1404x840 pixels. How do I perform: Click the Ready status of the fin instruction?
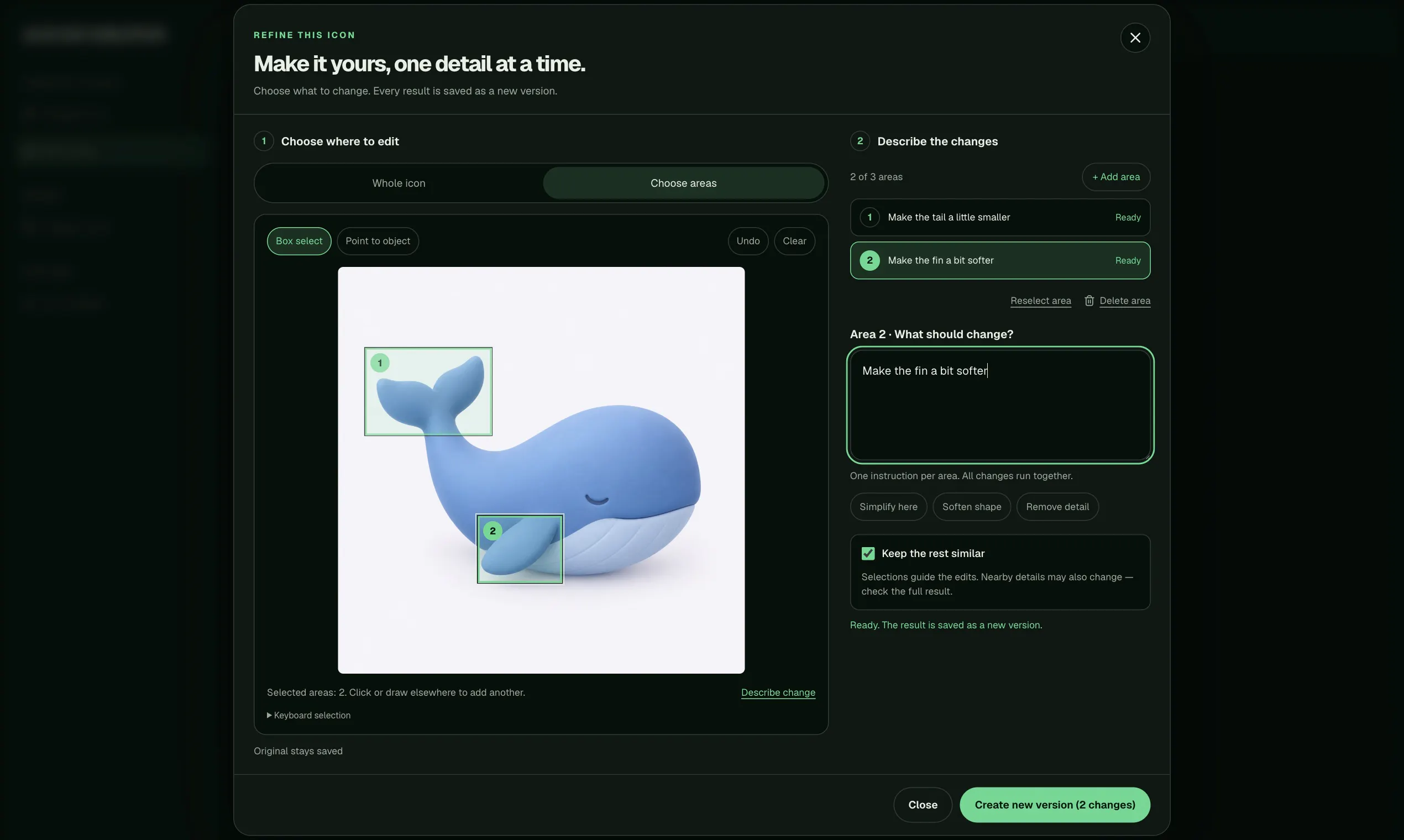pyautogui.click(x=1128, y=260)
